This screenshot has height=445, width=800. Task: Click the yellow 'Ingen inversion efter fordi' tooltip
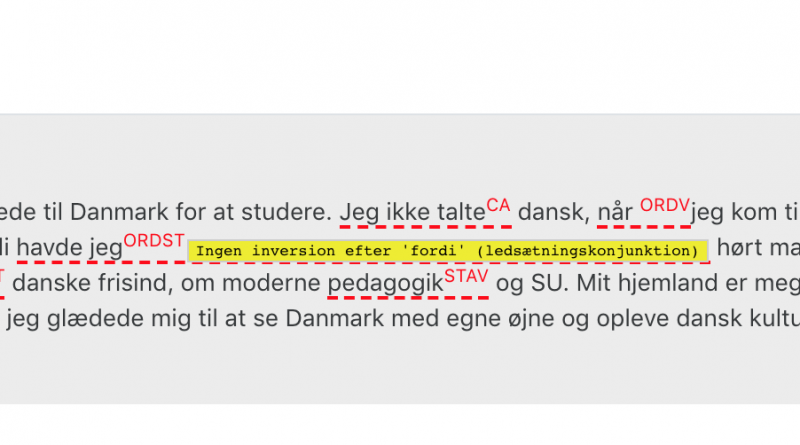click(x=447, y=251)
